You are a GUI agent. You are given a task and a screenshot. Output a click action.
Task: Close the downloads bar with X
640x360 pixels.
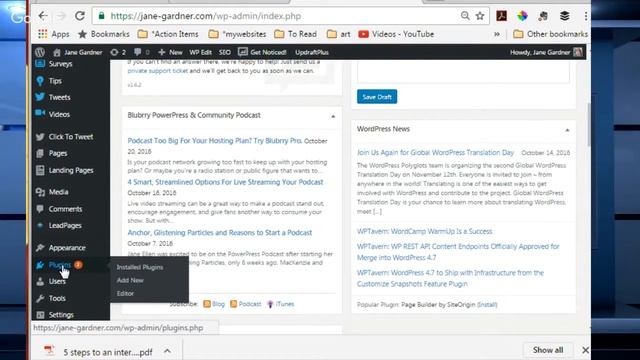(585, 350)
